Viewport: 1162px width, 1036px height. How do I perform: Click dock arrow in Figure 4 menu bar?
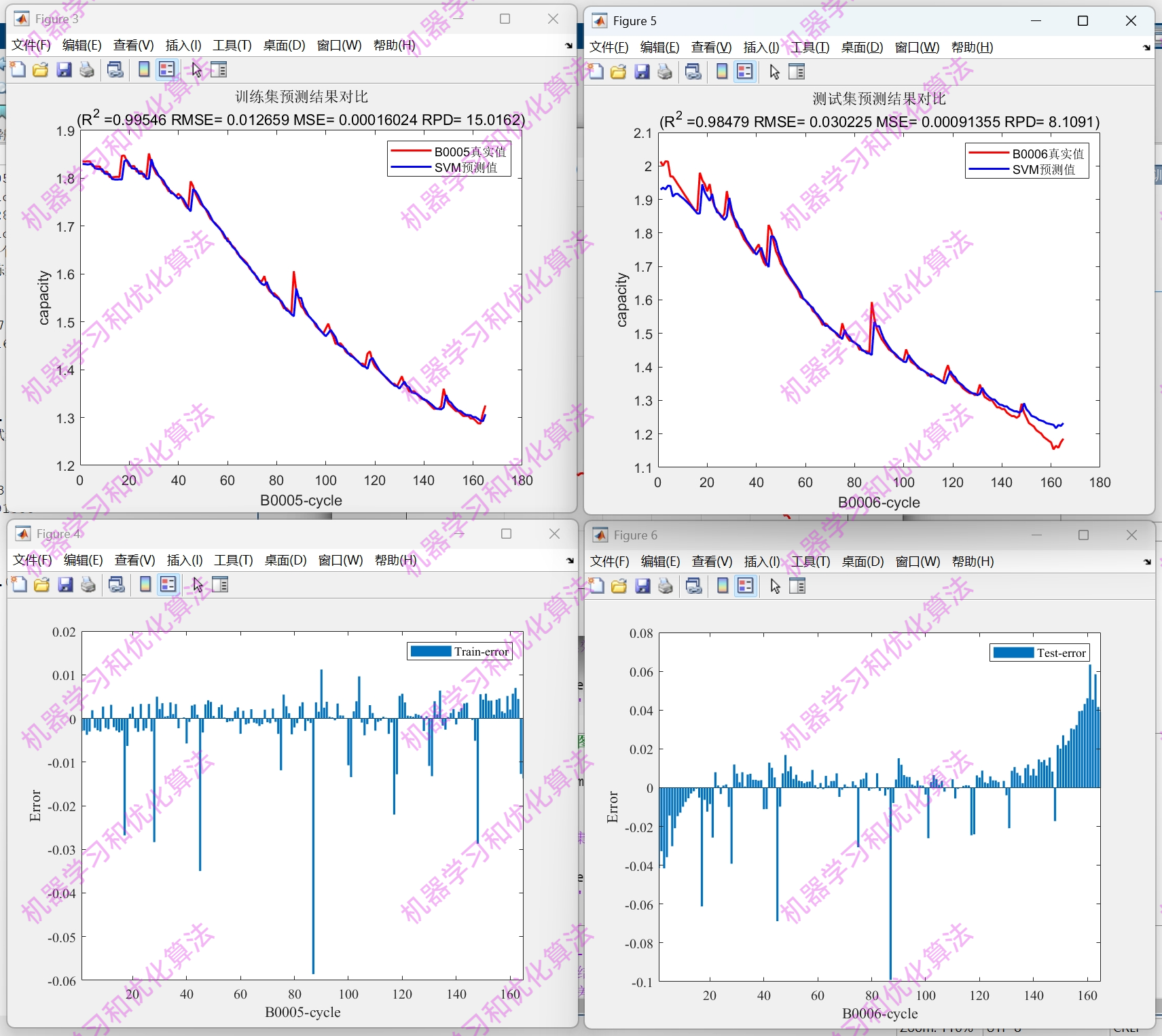[570, 560]
